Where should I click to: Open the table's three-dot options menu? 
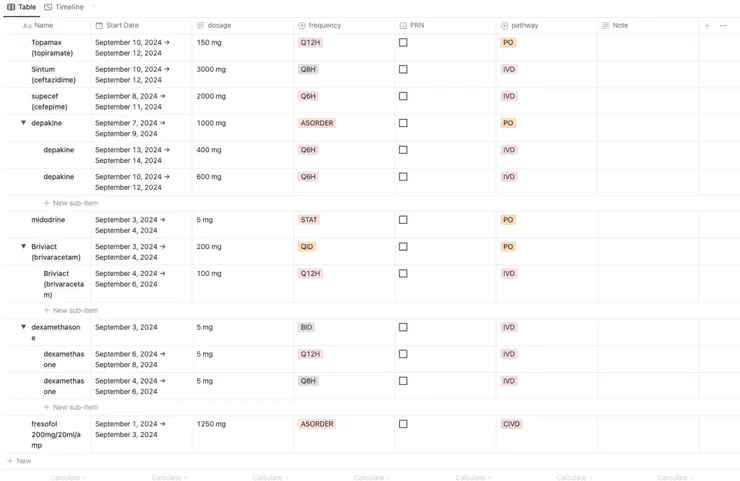pyautogui.click(x=723, y=25)
